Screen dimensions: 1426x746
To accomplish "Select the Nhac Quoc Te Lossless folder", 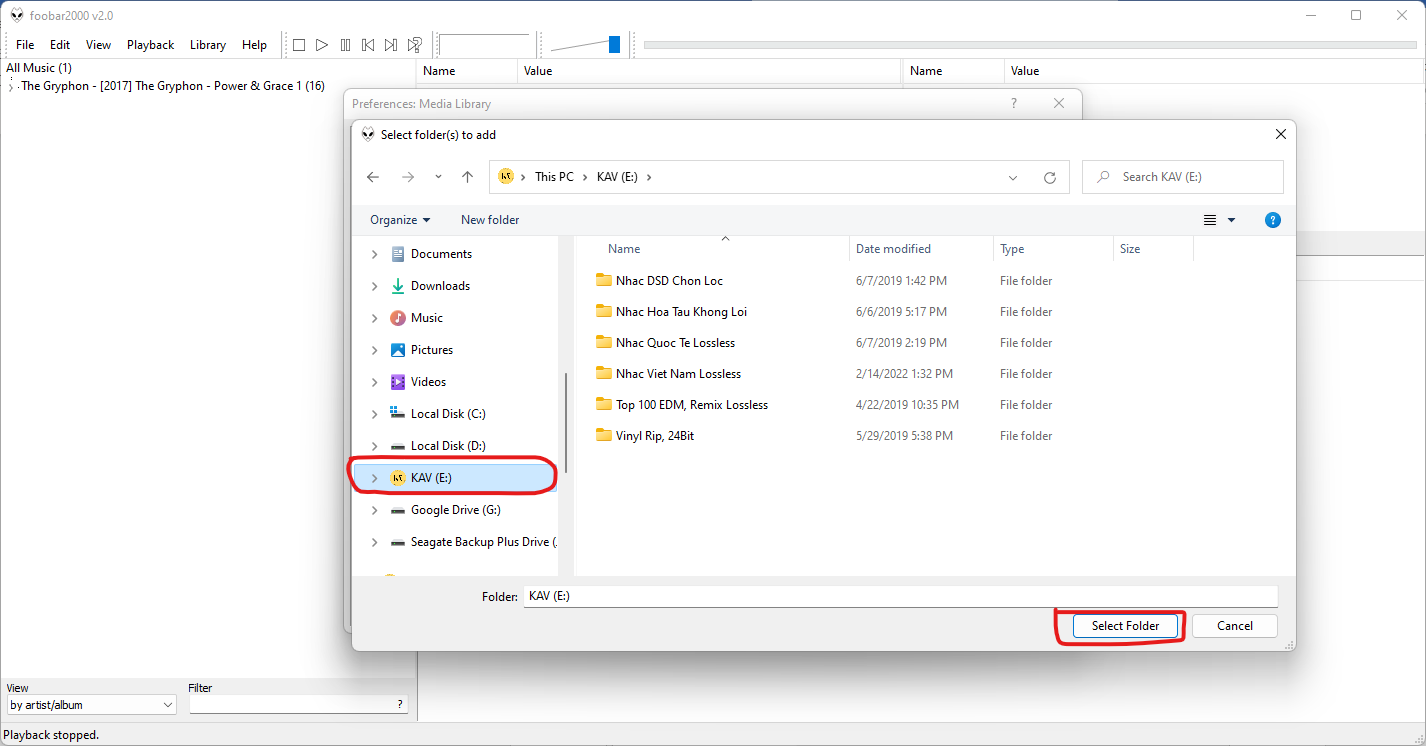I will (x=675, y=343).
